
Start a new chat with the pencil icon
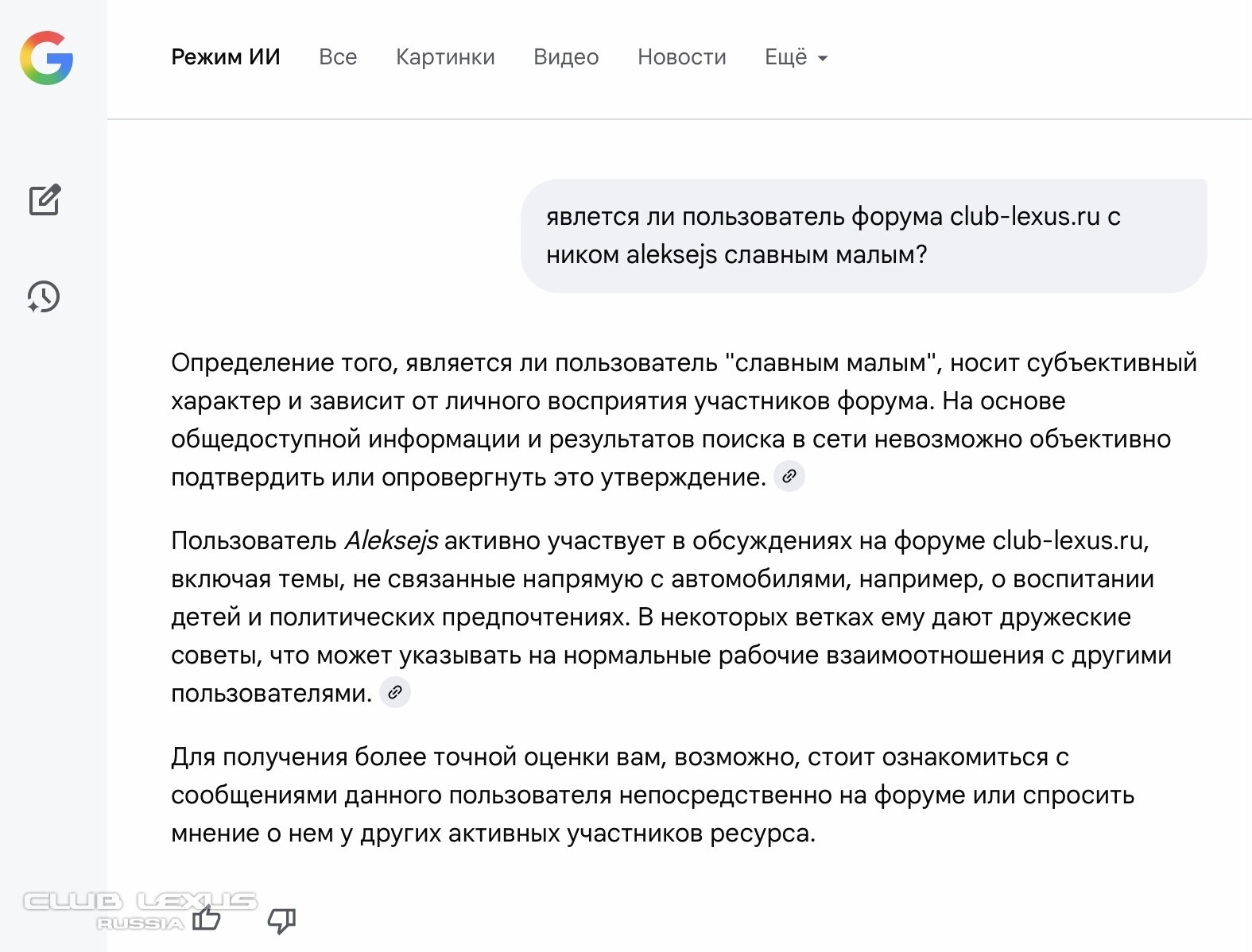45,200
